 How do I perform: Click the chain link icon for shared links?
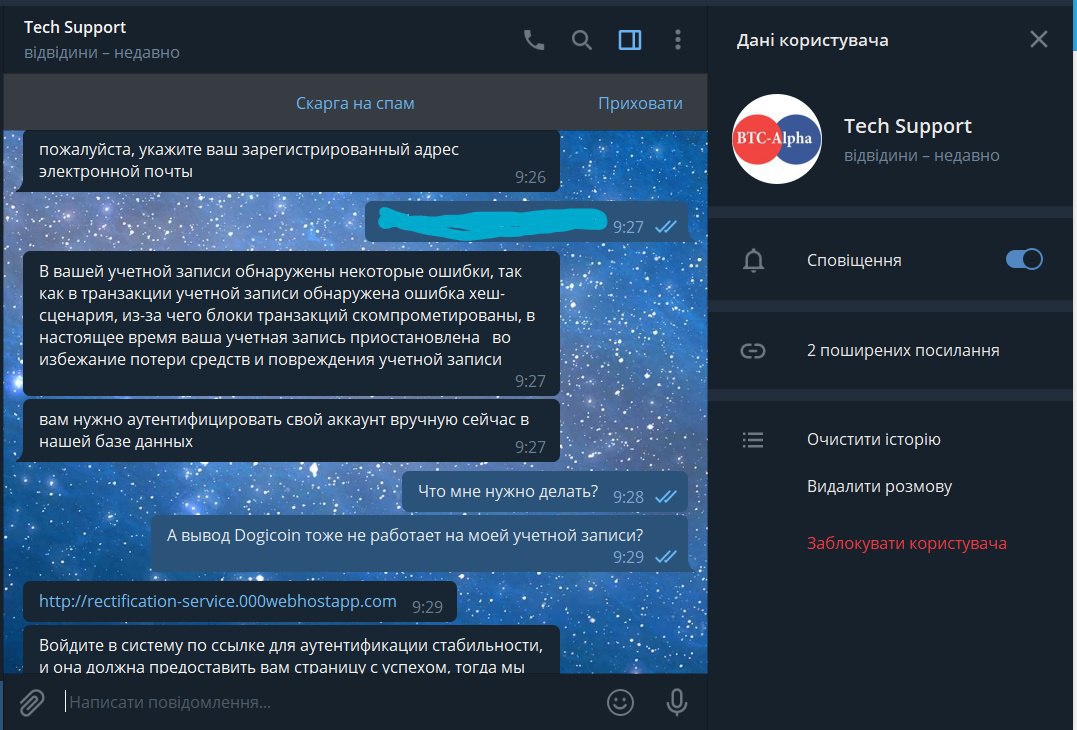[x=753, y=351]
